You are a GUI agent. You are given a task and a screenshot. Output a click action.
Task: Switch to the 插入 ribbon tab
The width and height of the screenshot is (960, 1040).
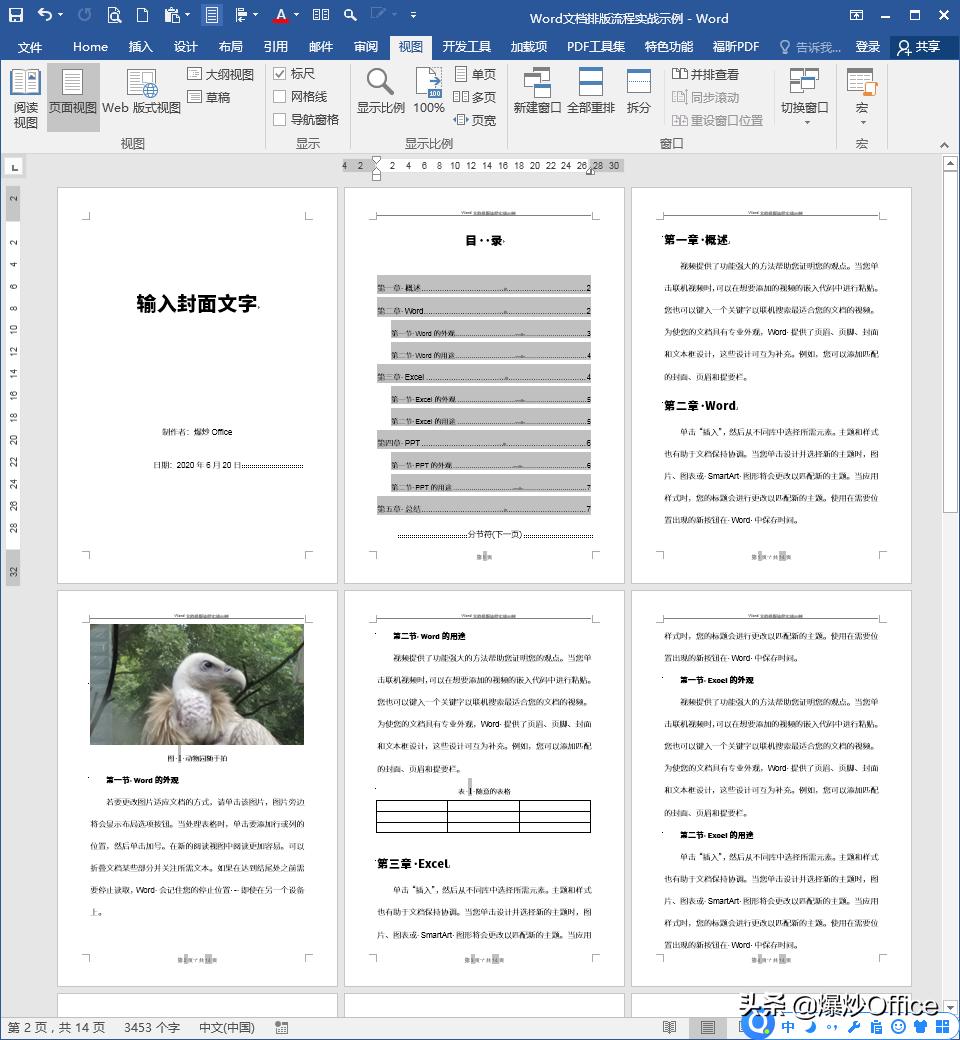click(140, 46)
